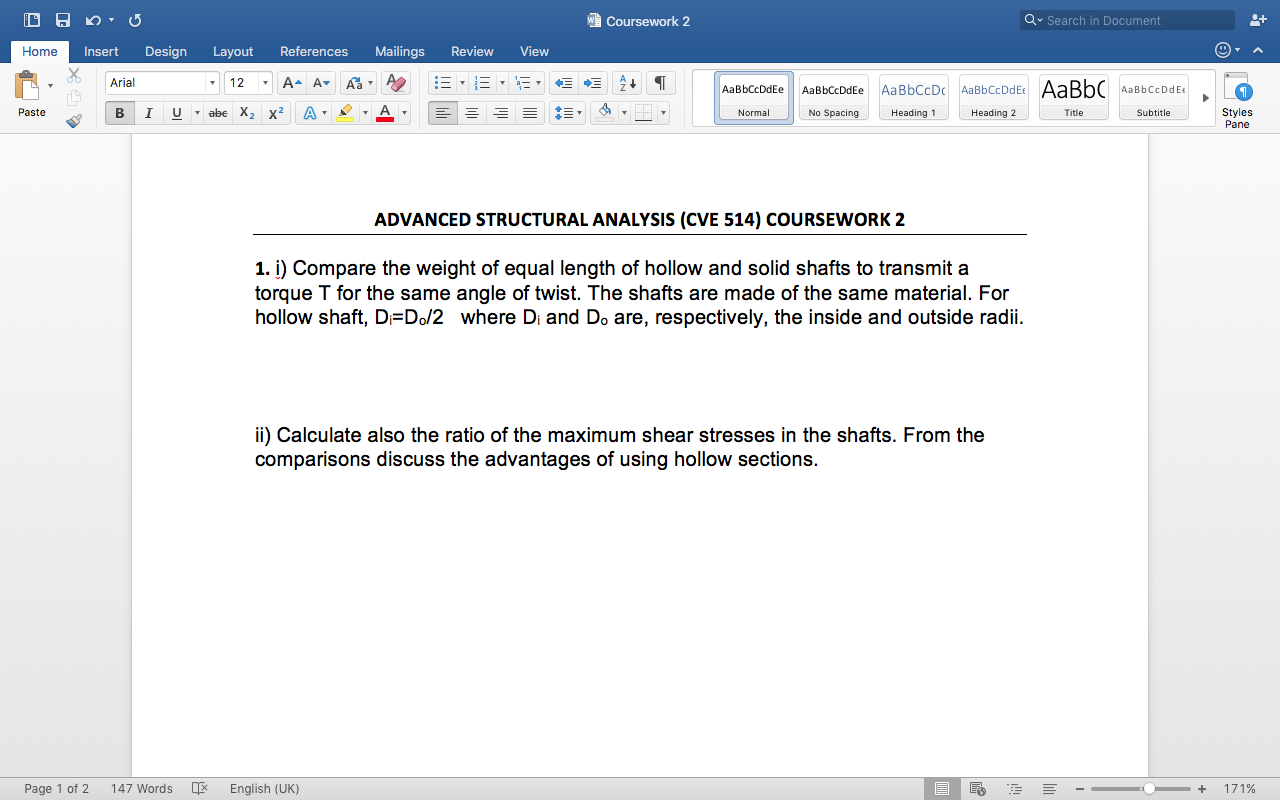This screenshot has width=1280, height=800.
Task: Toggle bold formatting
Action: (119, 113)
